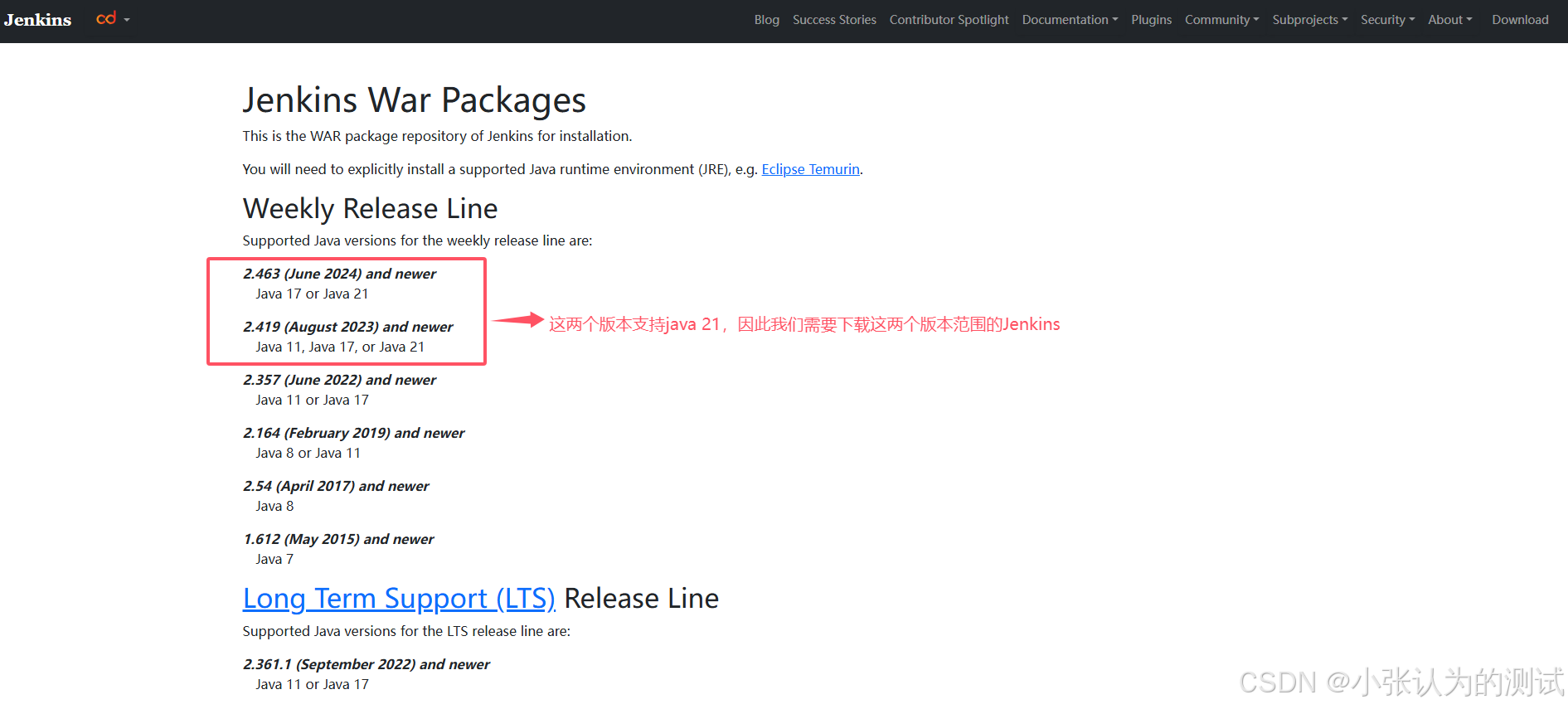
Task: Follow the Eclipse Temurin link
Action: [810, 169]
